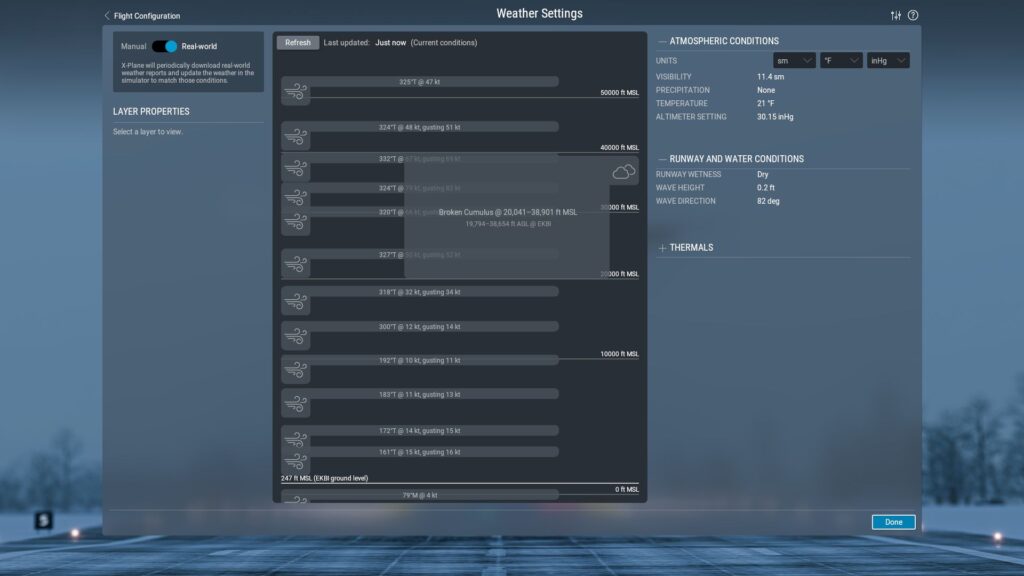Viewport: 1024px width, 576px height.
Task: Choose wind icon for 183°T @ 11 kt
Action: [x=295, y=405]
